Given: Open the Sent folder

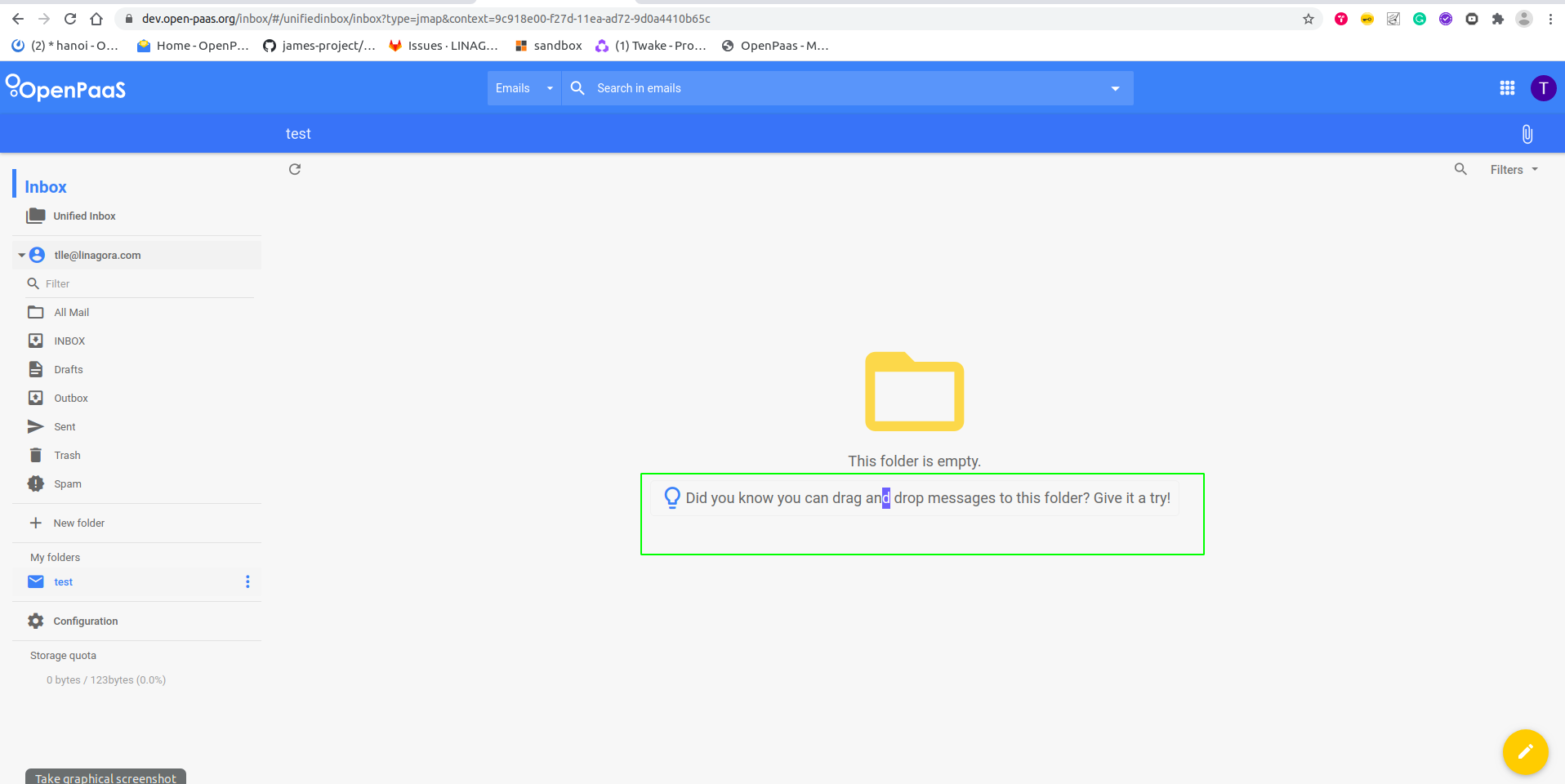Looking at the screenshot, I should [65, 426].
